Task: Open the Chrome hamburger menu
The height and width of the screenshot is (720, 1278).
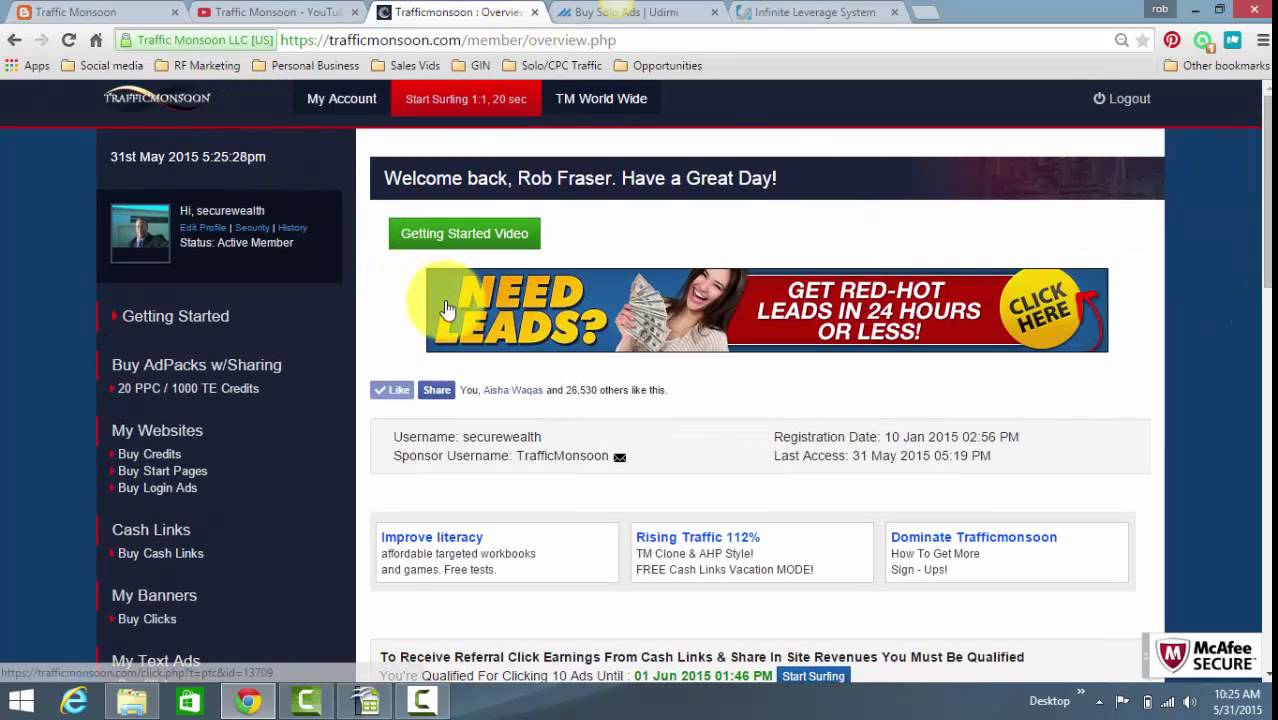Action: (x=1262, y=40)
